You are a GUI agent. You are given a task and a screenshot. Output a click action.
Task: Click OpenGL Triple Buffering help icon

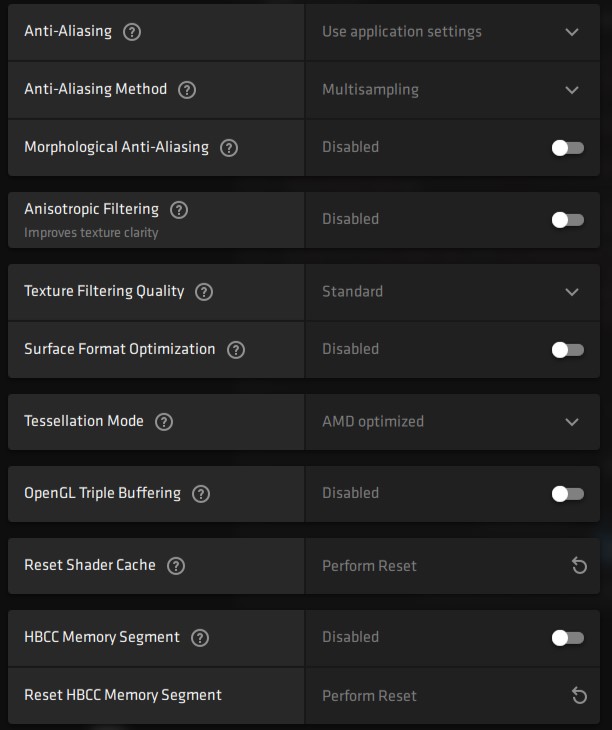tap(201, 494)
